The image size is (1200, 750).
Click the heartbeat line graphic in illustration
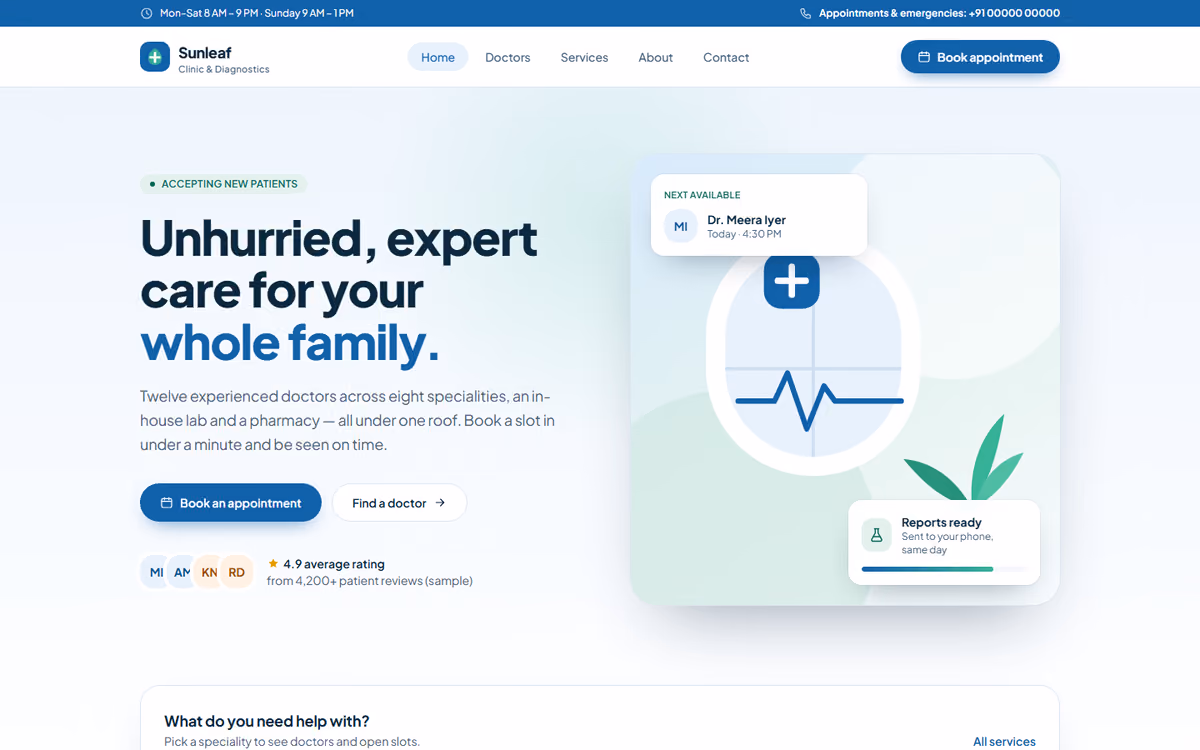click(x=820, y=400)
